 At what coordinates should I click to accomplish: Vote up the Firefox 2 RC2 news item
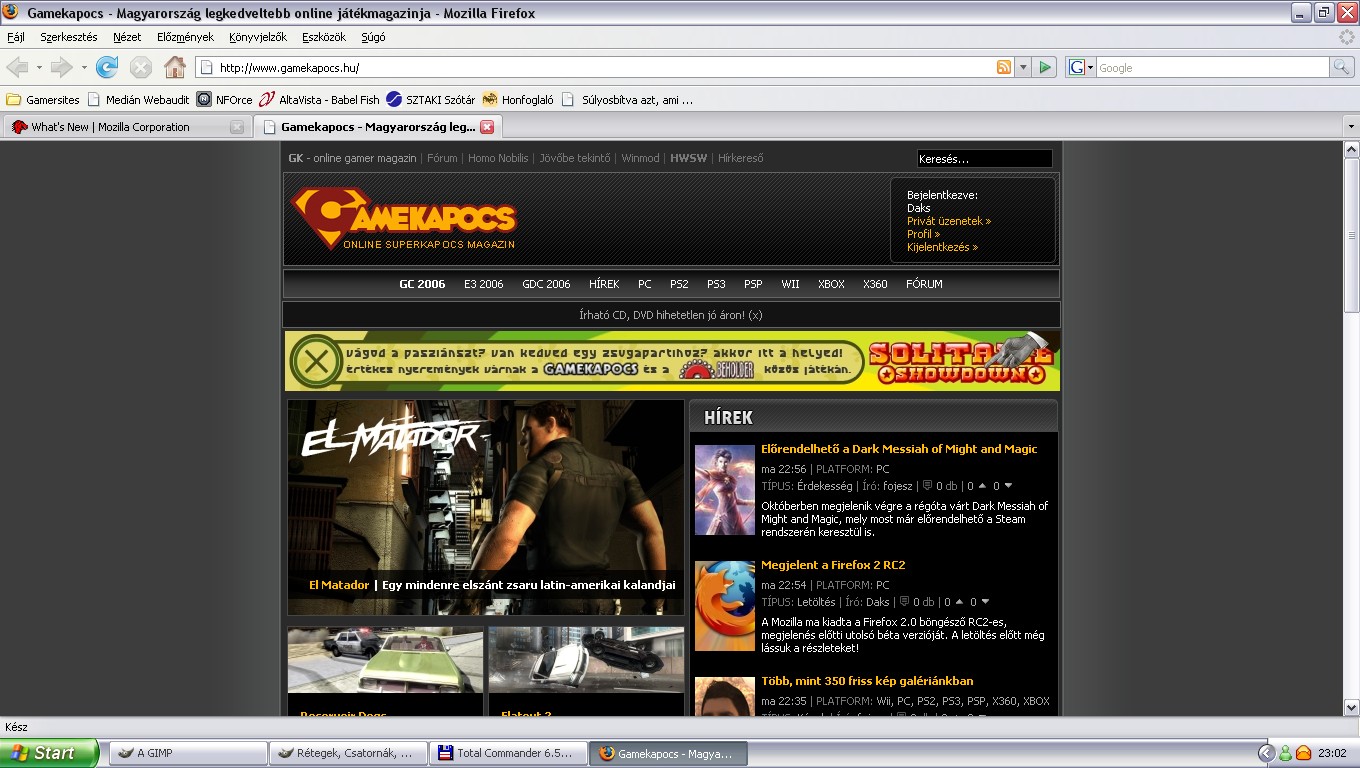tap(960, 602)
